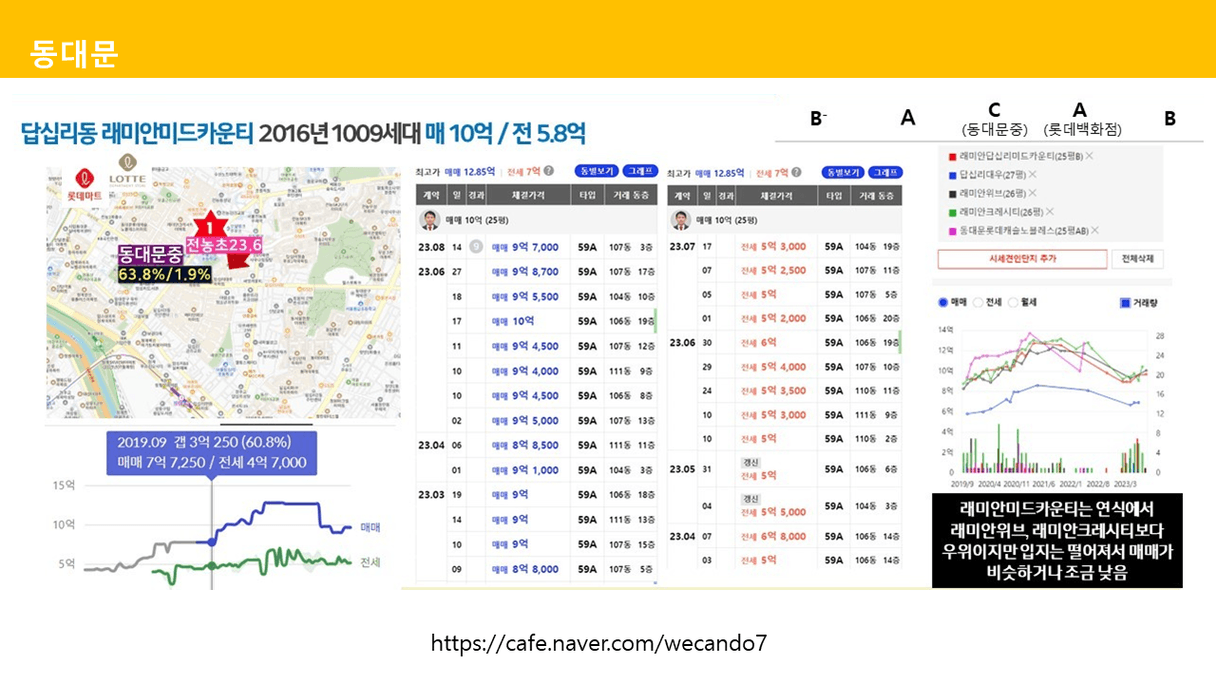The height and width of the screenshot is (684, 1216).
Task: Click 답십리동 래미안미드카운티 heading
Action: [x=137, y=132]
